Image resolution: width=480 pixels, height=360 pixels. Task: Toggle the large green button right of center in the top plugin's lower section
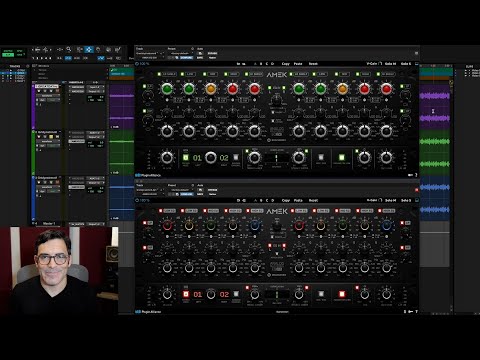point(342,157)
